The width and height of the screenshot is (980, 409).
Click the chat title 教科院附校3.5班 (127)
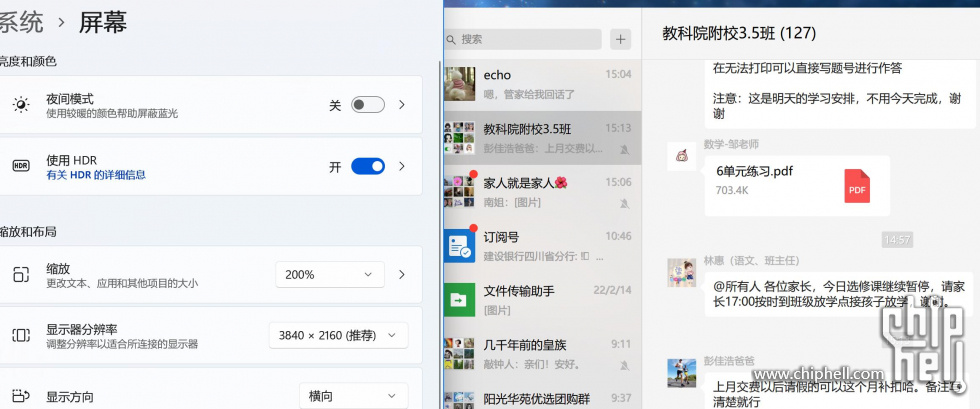point(739,33)
